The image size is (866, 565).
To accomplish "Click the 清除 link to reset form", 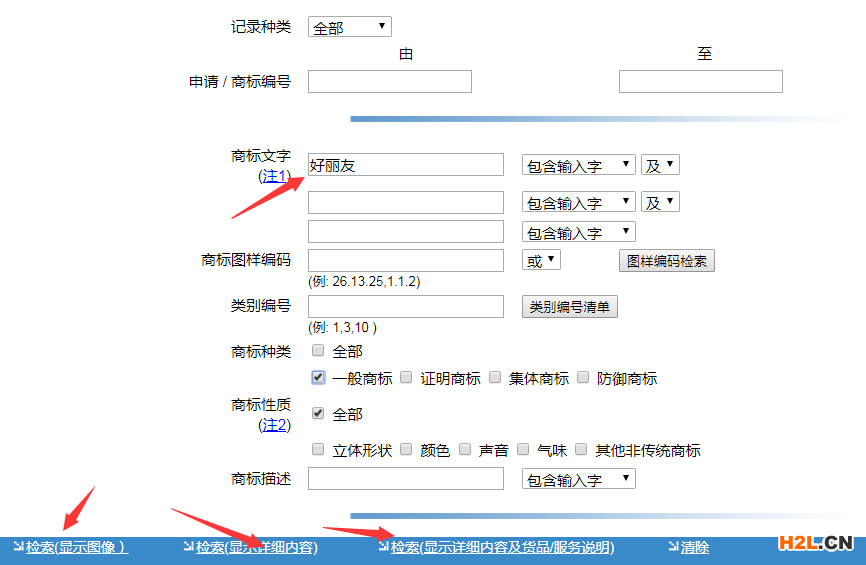I will [x=694, y=547].
